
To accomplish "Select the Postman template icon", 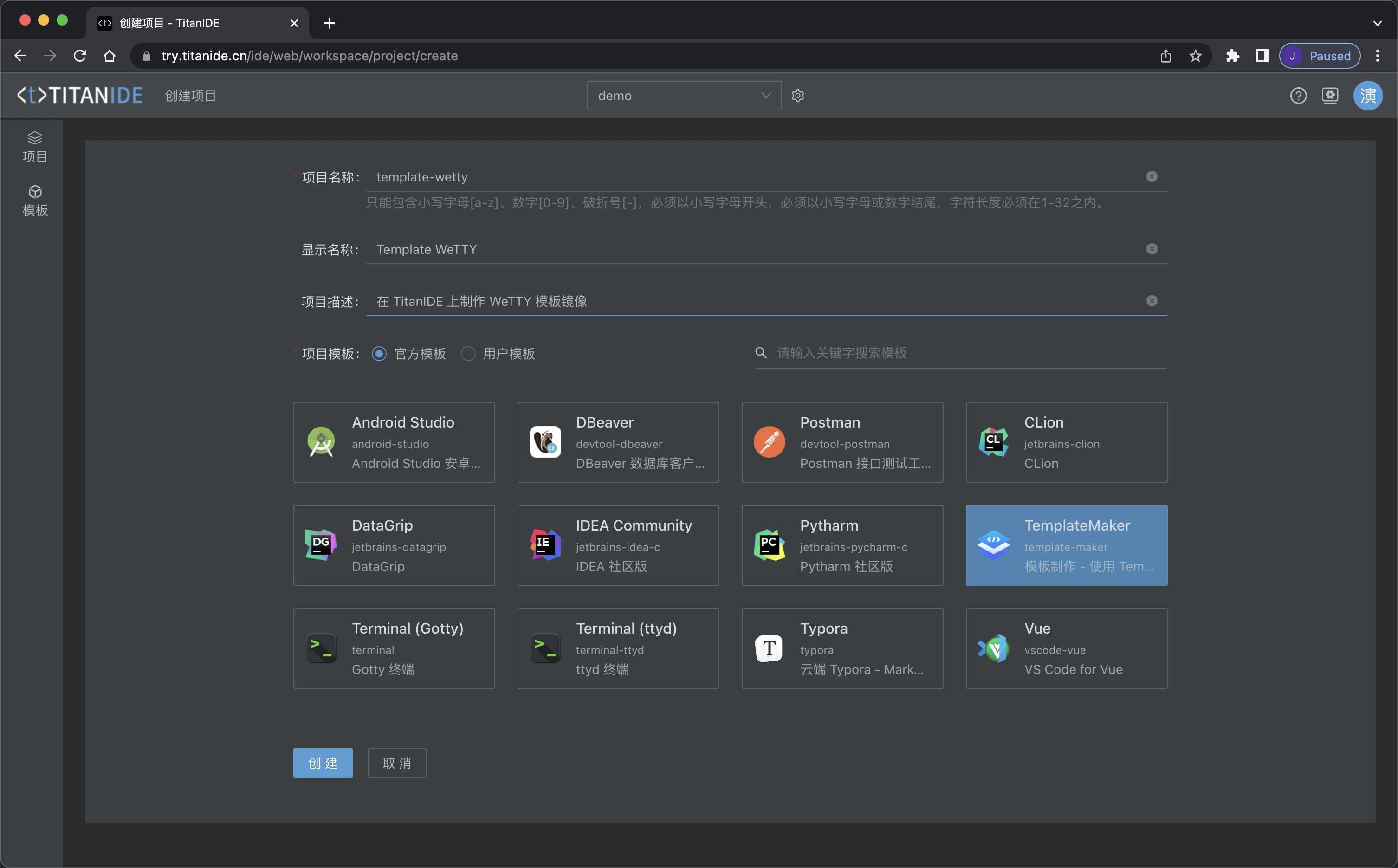I will [769, 442].
